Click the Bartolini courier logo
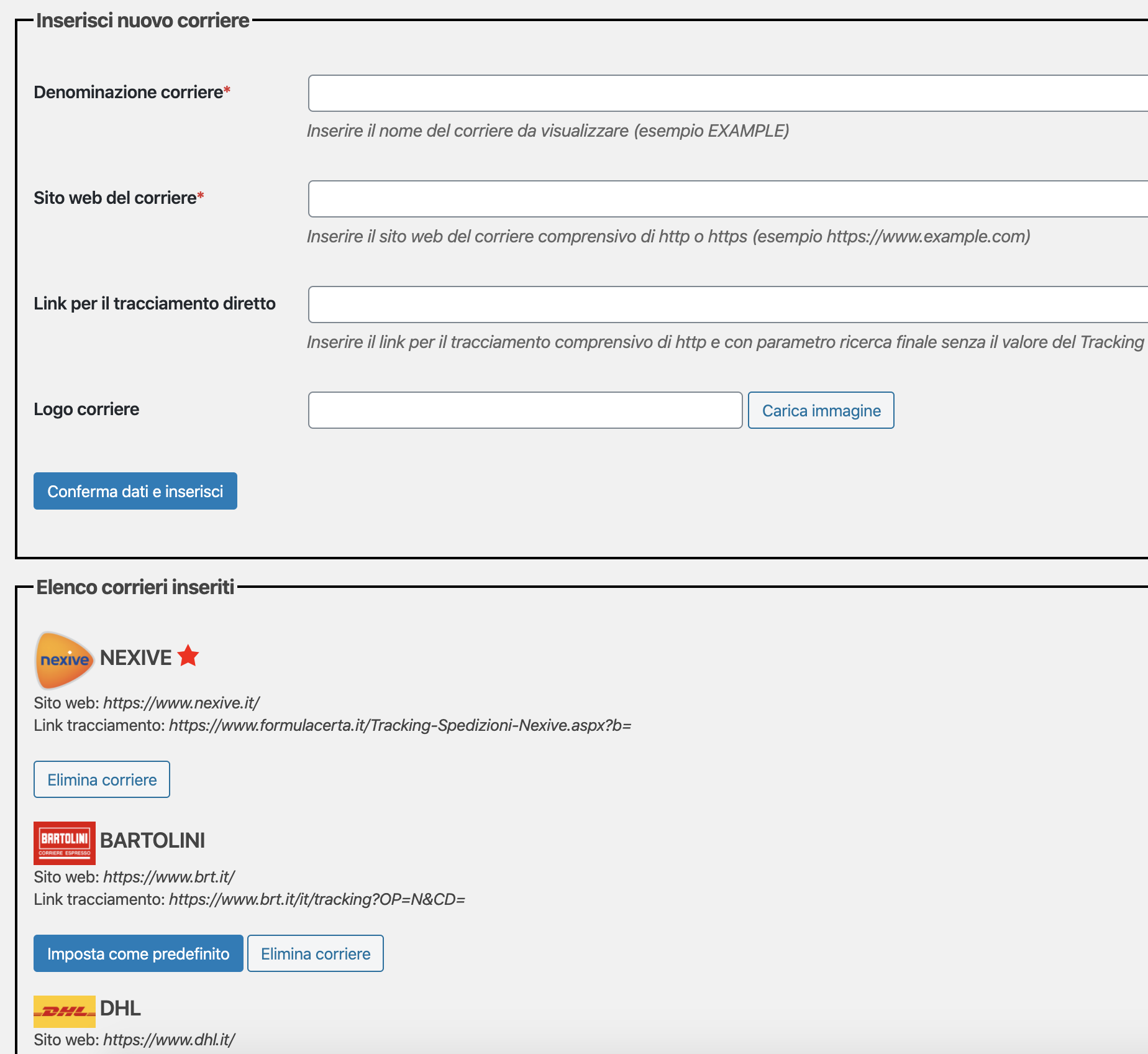 tap(65, 843)
